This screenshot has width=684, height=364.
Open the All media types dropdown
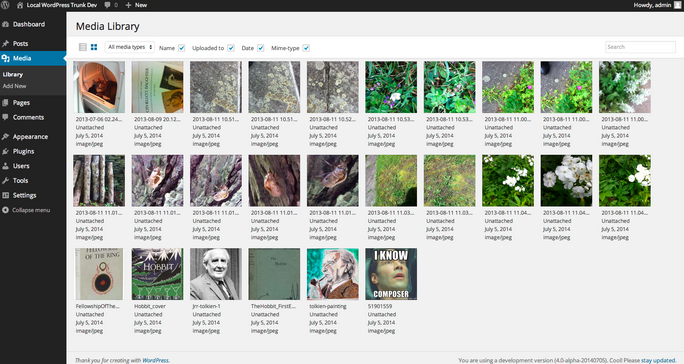130,47
